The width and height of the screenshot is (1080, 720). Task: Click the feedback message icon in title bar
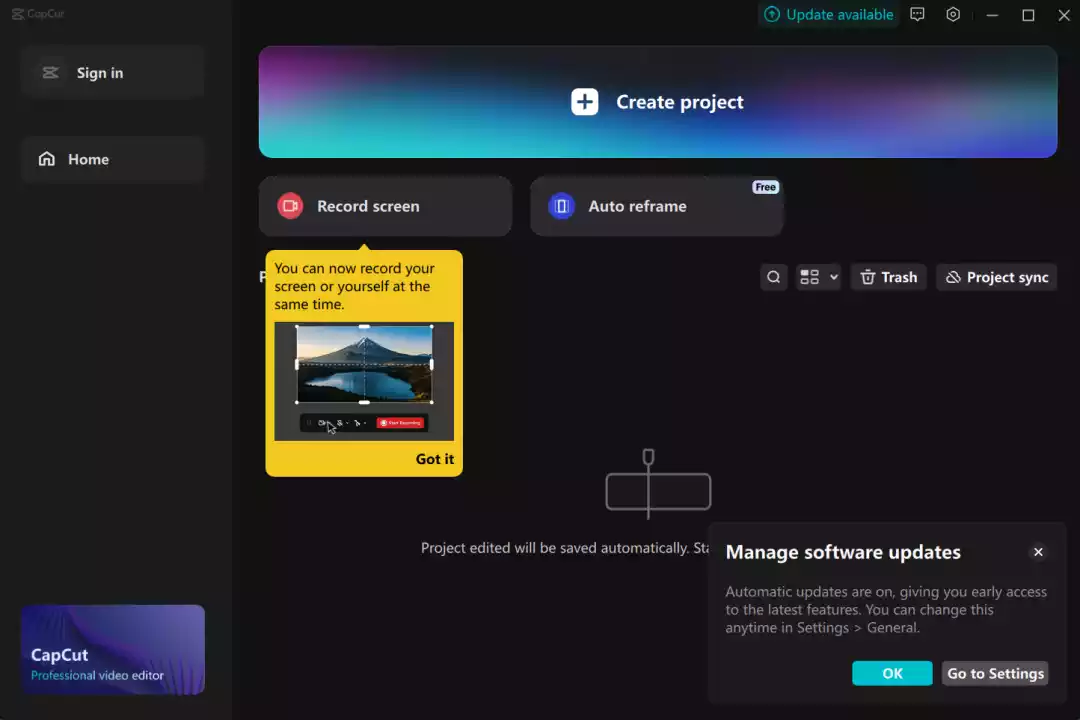tap(917, 14)
